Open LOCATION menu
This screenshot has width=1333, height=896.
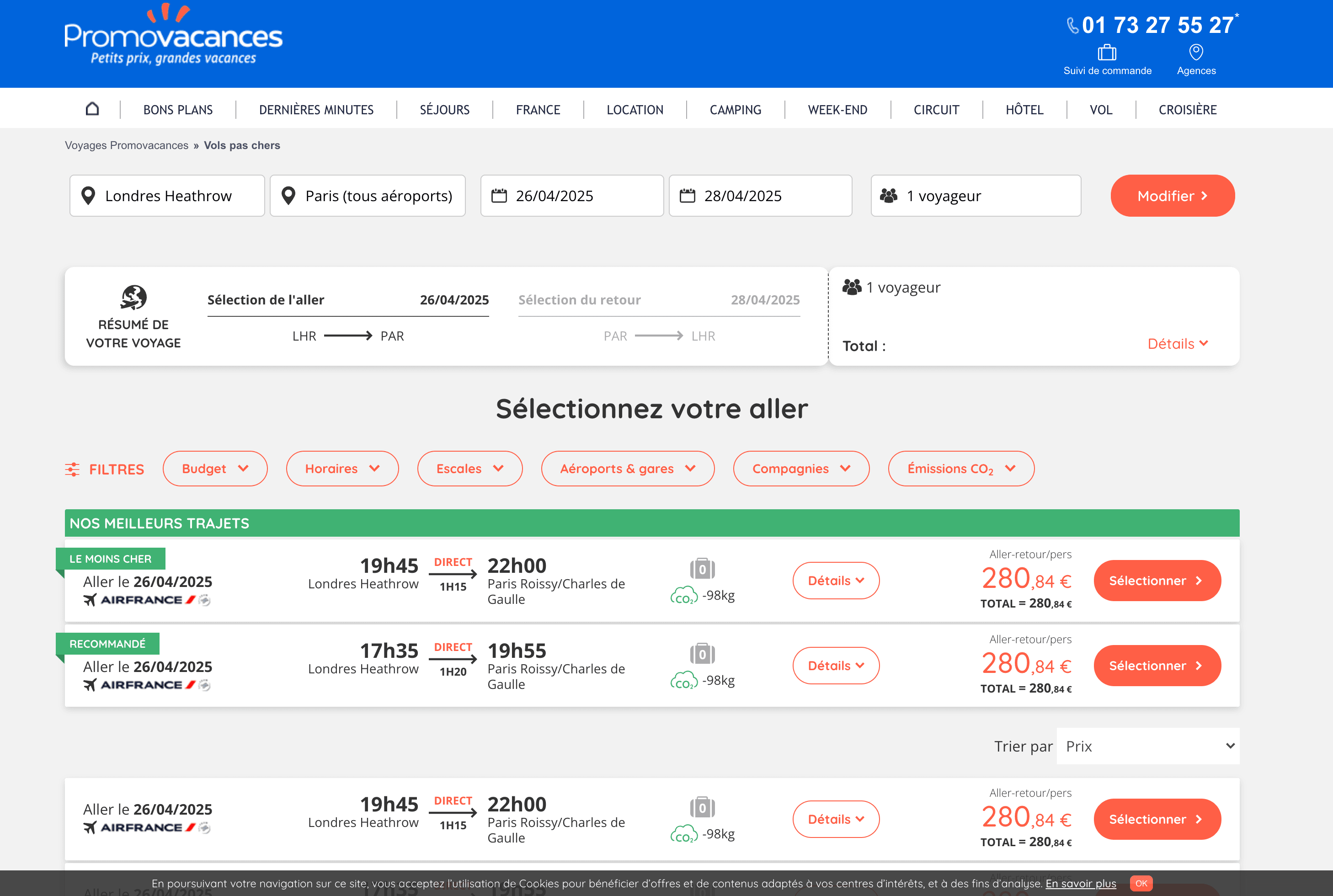pos(635,109)
